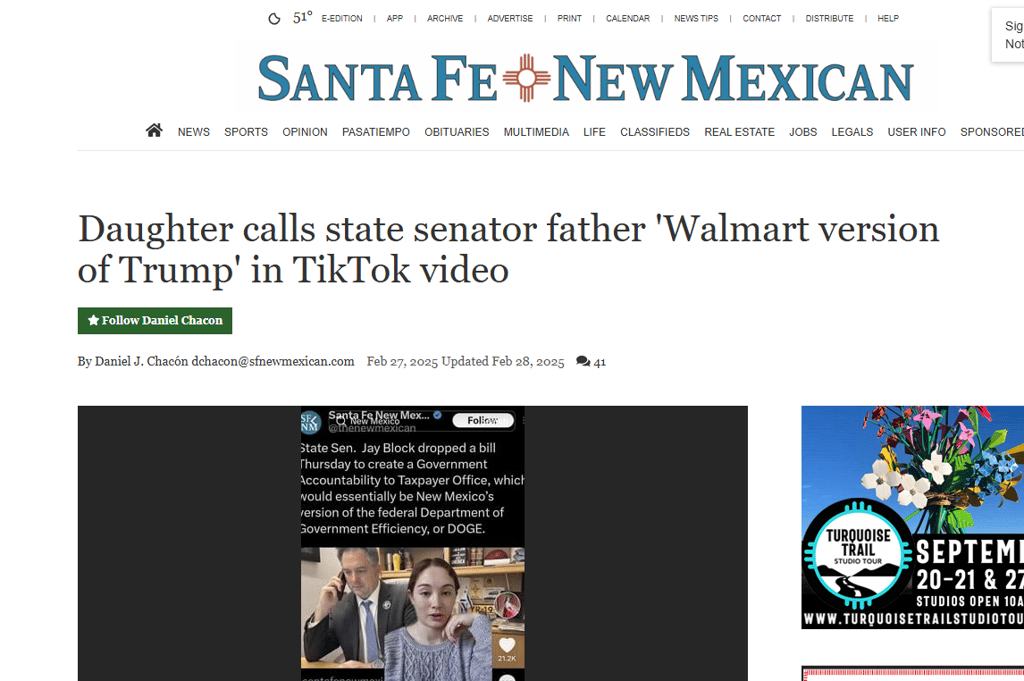Click the TikTok video thumbnail
This screenshot has height=681, width=1024.
(412, 614)
